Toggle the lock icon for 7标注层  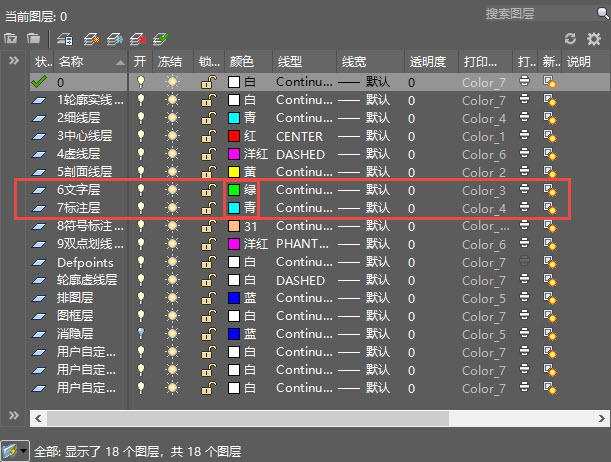(208, 208)
